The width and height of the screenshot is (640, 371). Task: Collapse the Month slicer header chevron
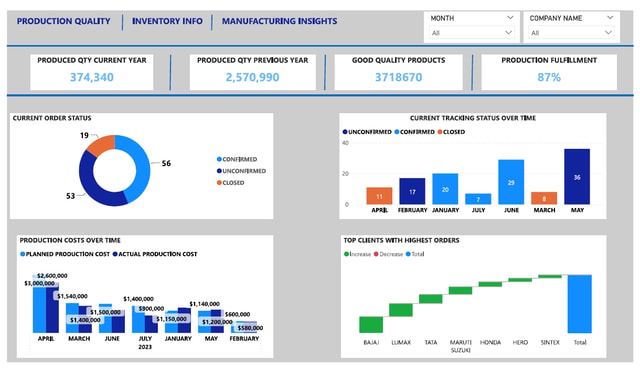pos(510,18)
